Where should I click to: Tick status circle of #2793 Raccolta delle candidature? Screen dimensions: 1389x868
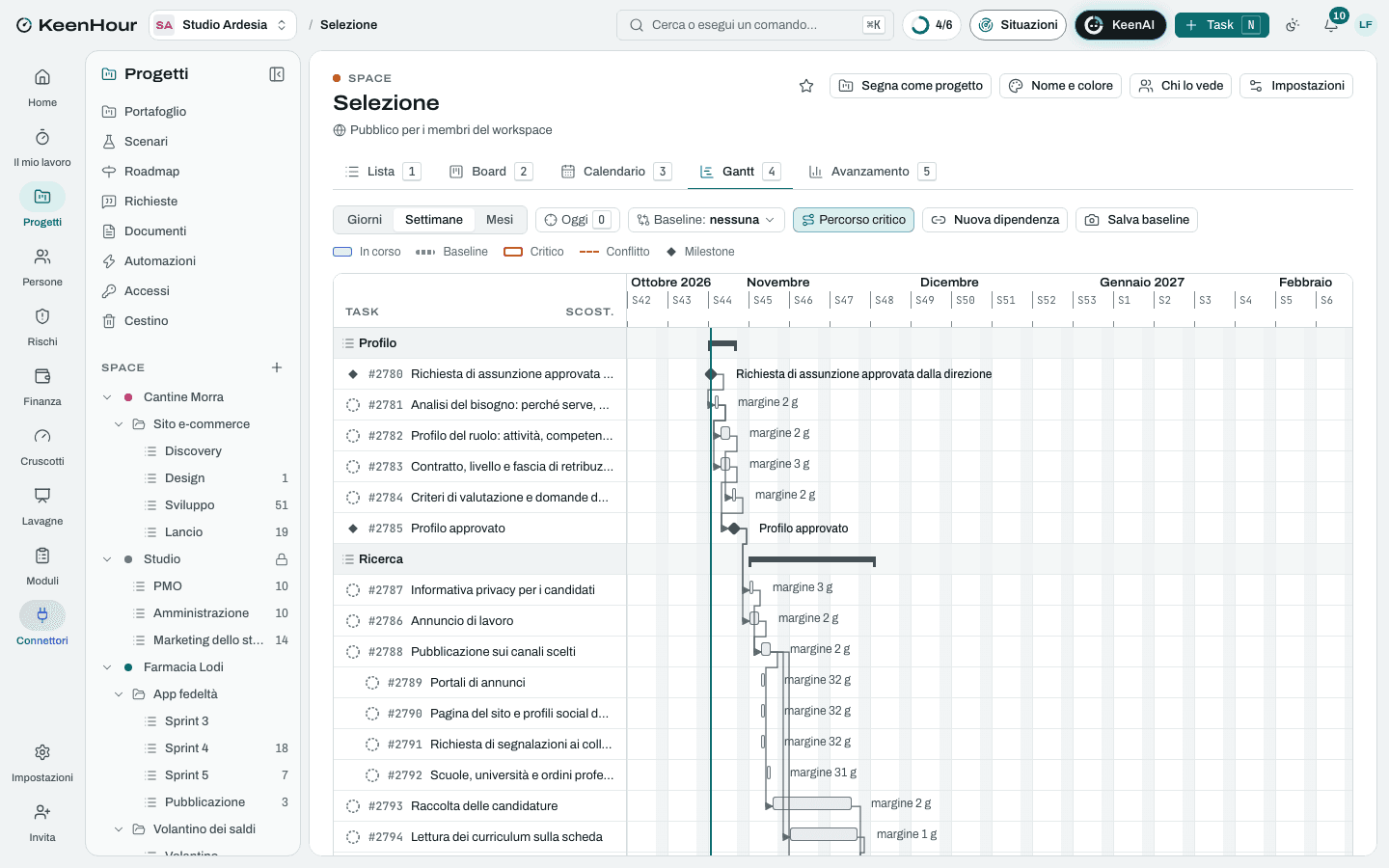tap(353, 806)
